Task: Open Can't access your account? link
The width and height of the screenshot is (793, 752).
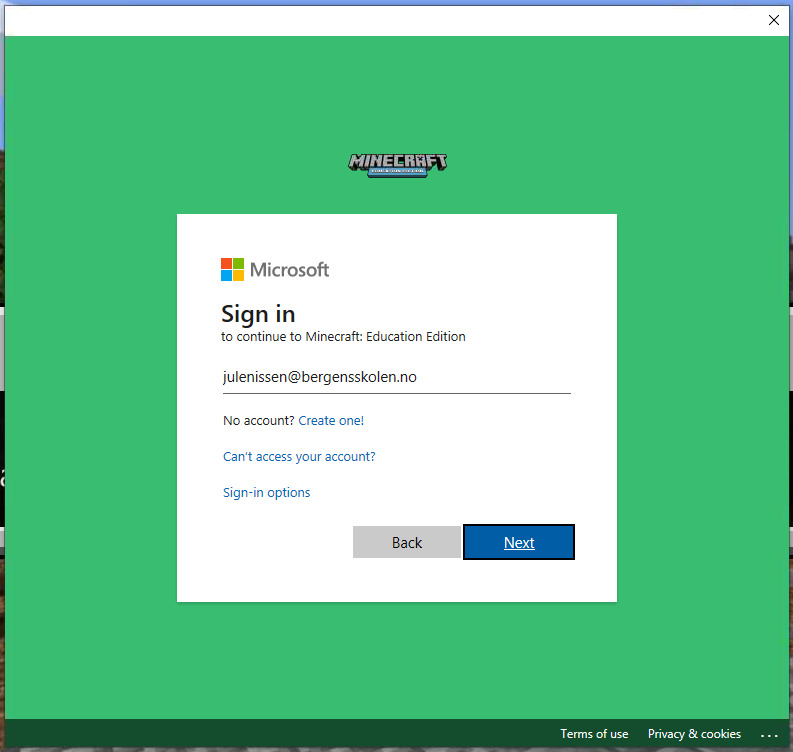Action: 299,457
